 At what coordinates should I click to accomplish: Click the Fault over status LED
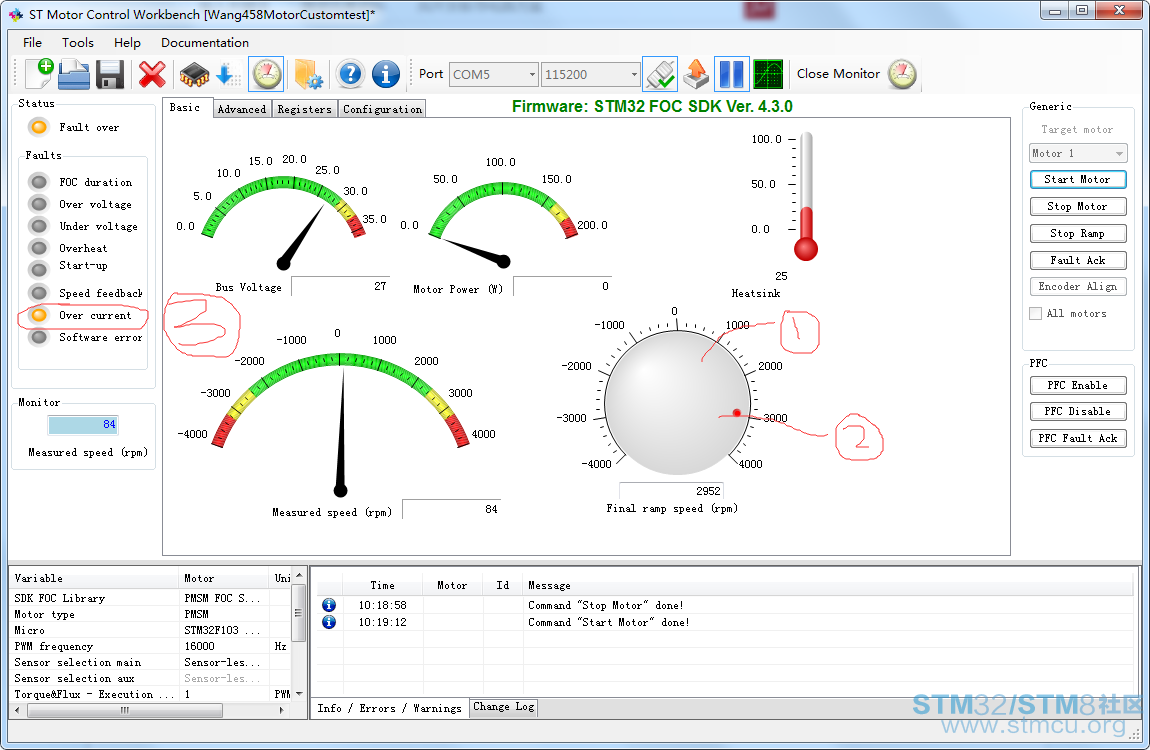tap(39, 127)
